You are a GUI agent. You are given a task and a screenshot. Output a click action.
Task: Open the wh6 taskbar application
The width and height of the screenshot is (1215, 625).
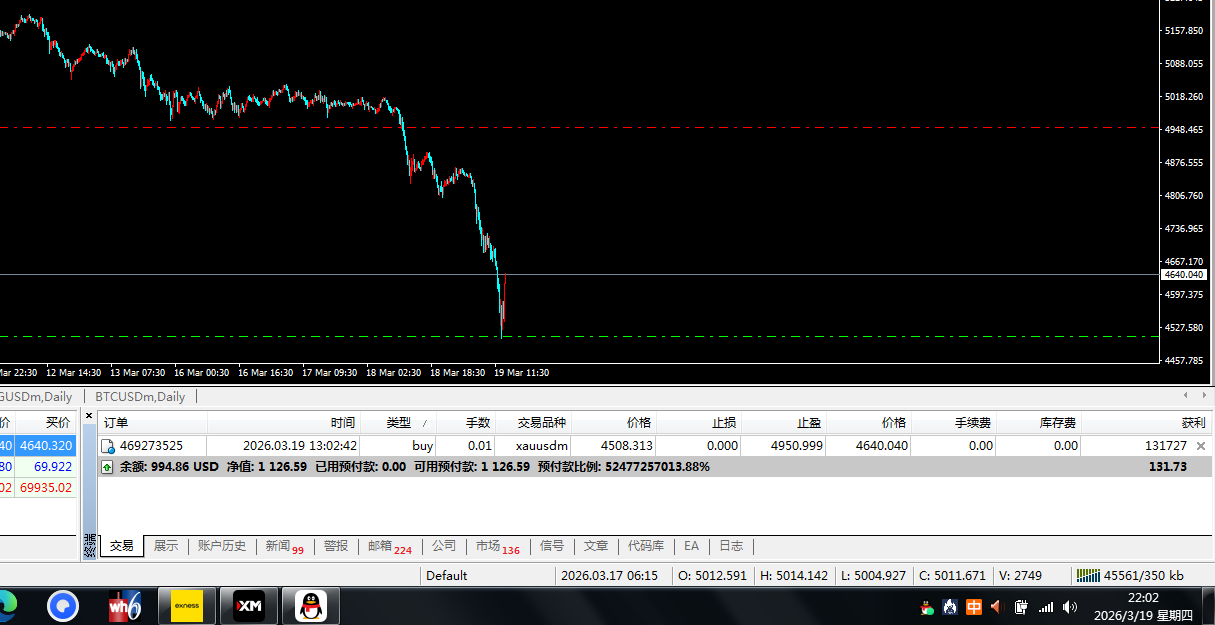pos(125,606)
